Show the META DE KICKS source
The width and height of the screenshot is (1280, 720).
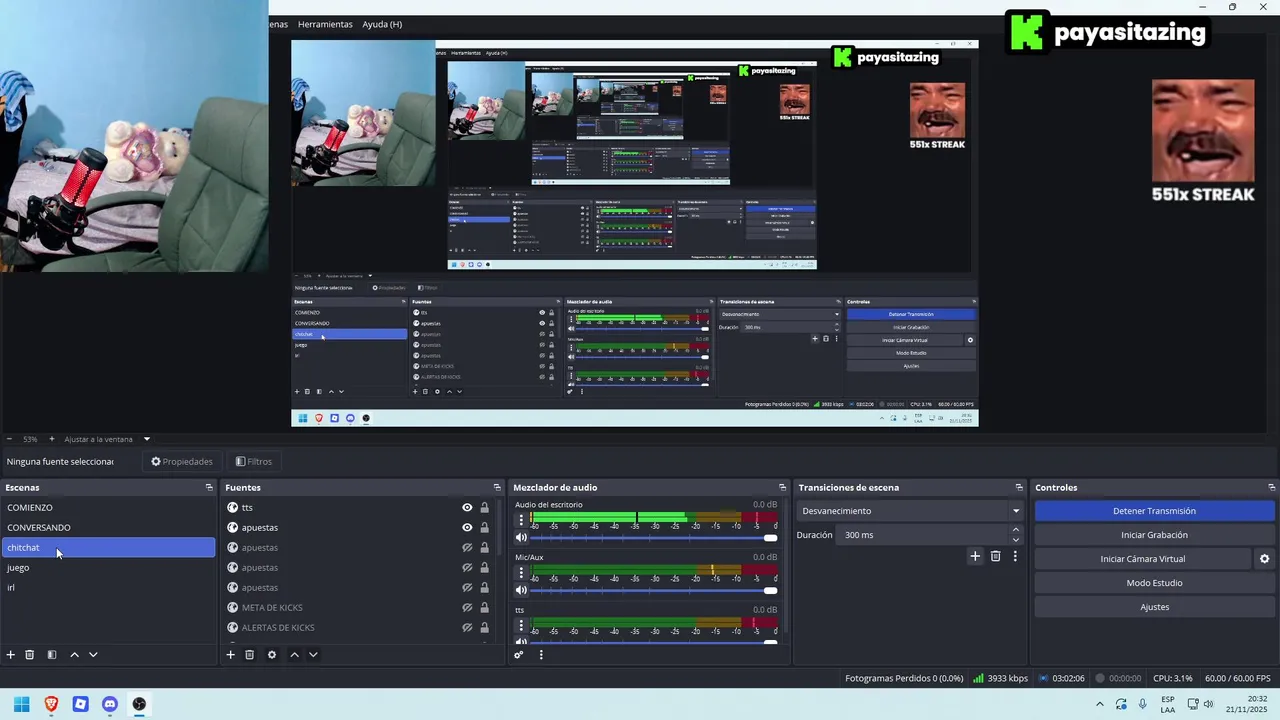click(467, 607)
